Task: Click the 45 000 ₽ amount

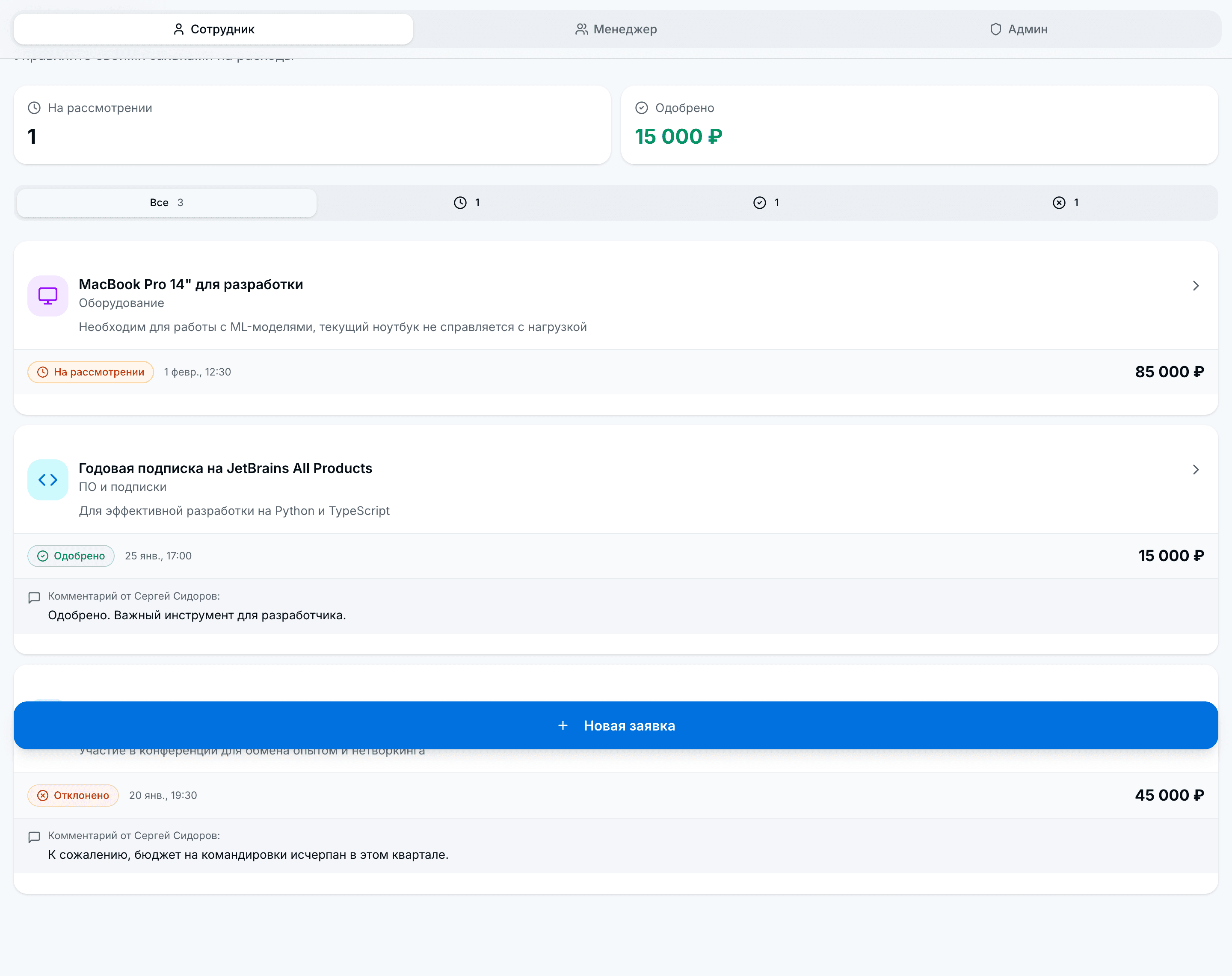Action: [1169, 796]
